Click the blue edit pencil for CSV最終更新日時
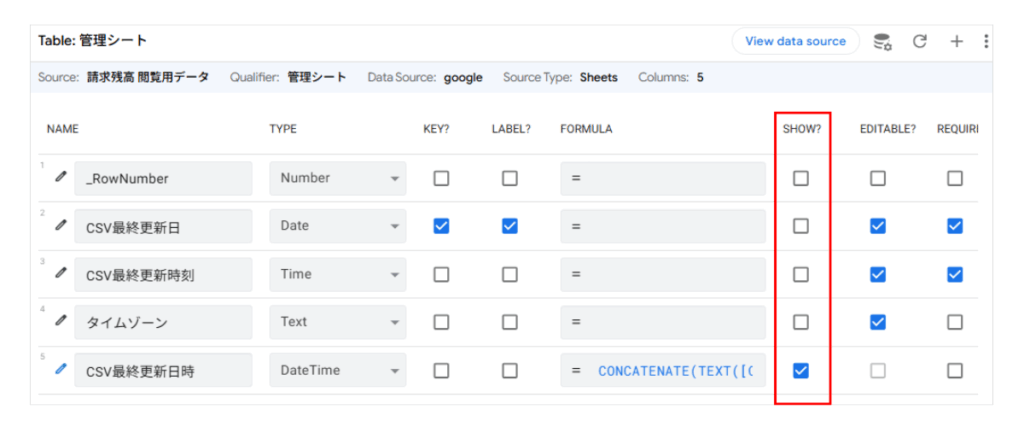Image resolution: width=1024 pixels, height=427 pixels. (61, 369)
